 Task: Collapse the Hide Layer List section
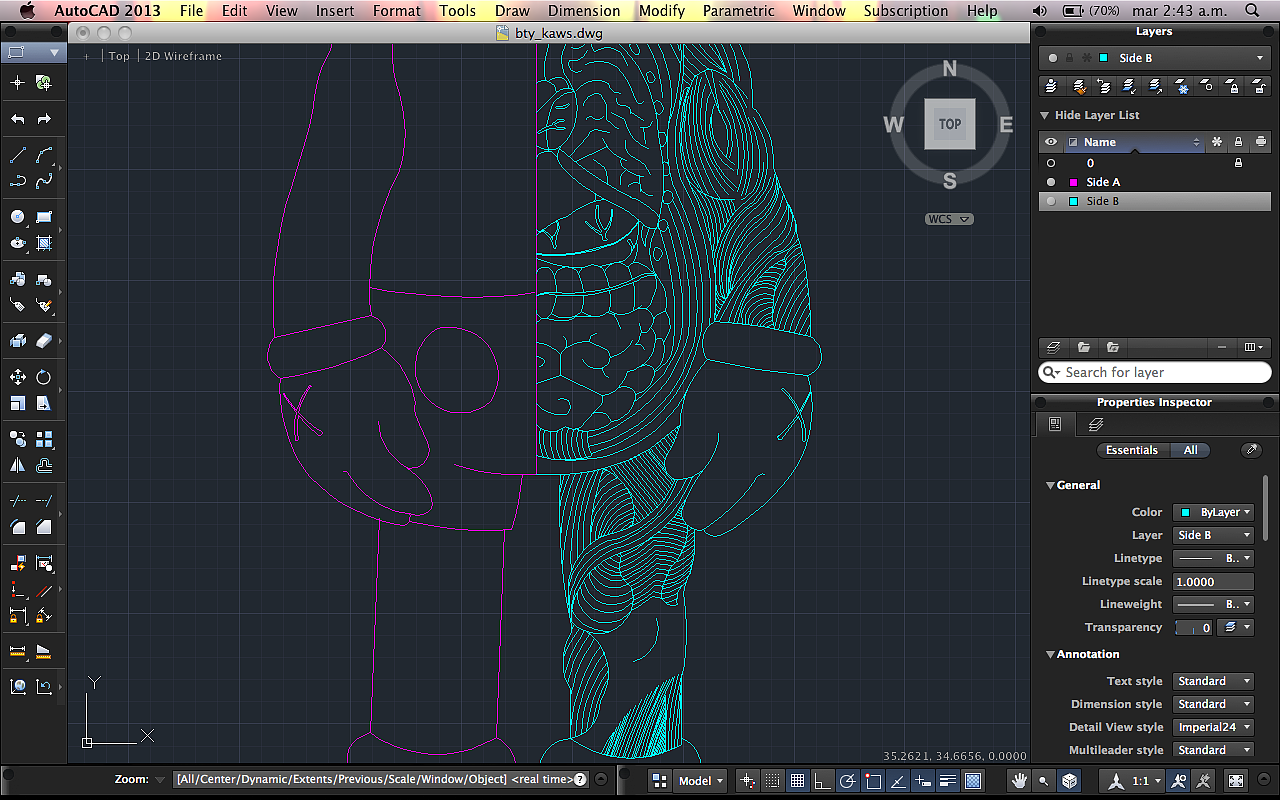point(1045,115)
